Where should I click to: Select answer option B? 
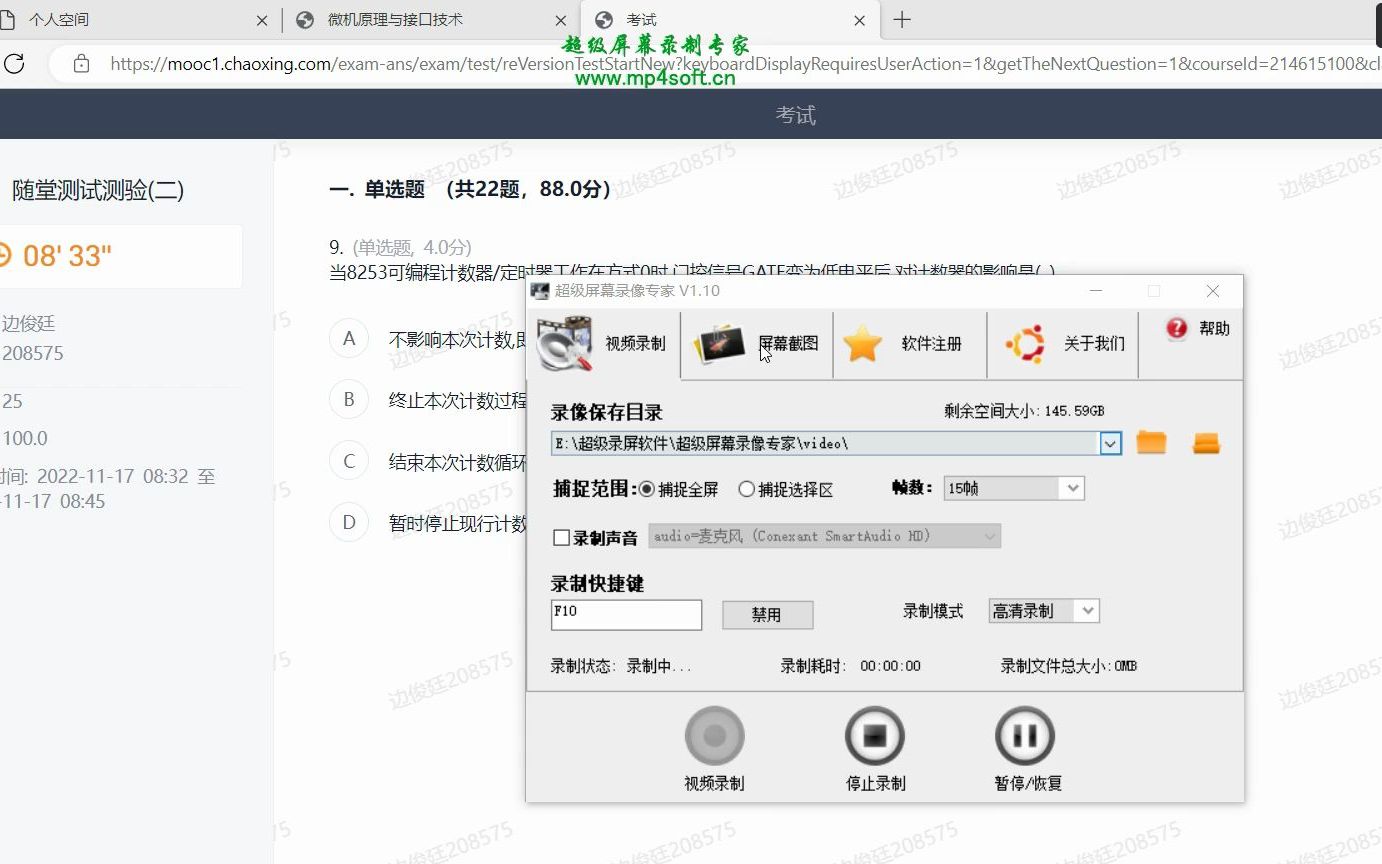pos(349,400)
